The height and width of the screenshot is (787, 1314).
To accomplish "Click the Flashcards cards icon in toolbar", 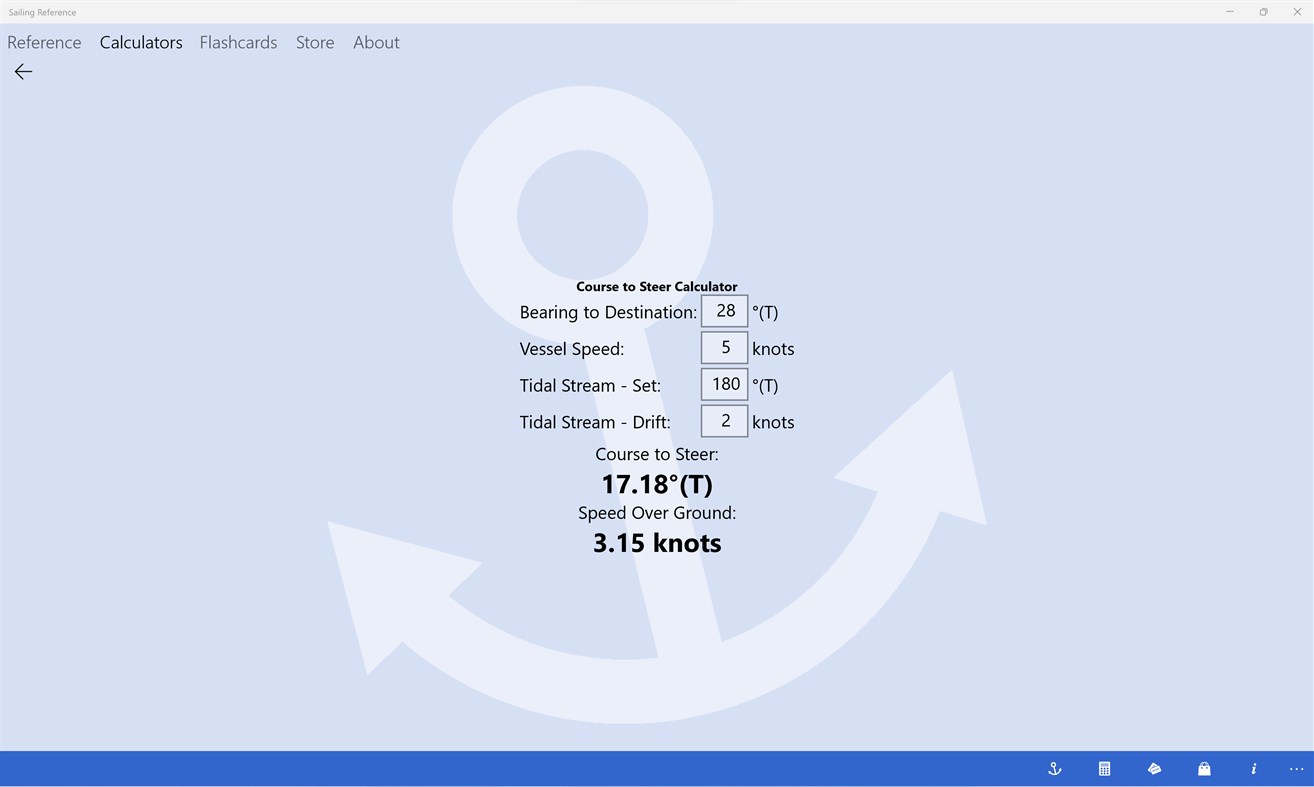I will point(1154,768).
